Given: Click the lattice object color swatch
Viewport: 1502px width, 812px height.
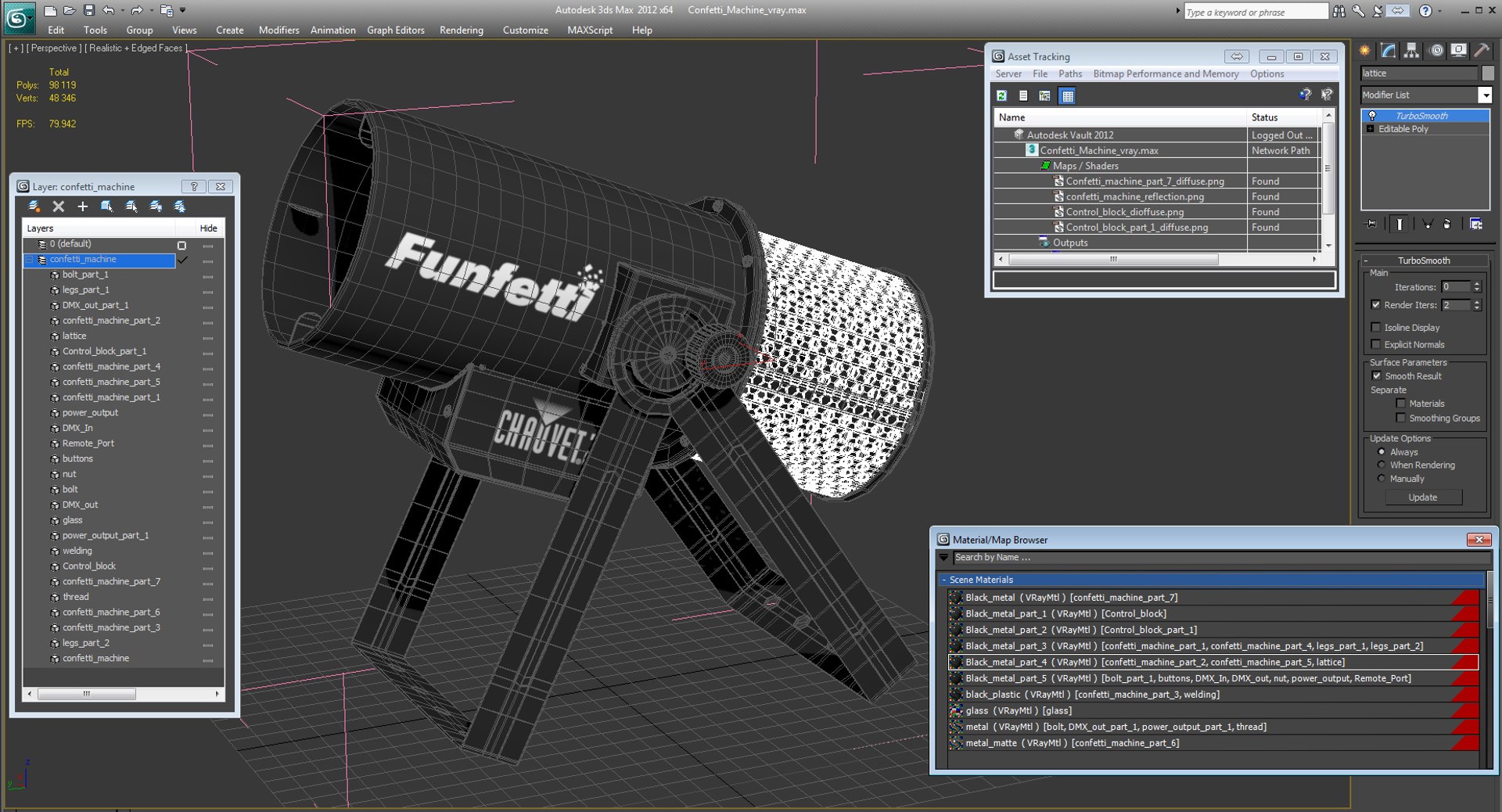Looking at the screenshot, I should click(1488, 74).
